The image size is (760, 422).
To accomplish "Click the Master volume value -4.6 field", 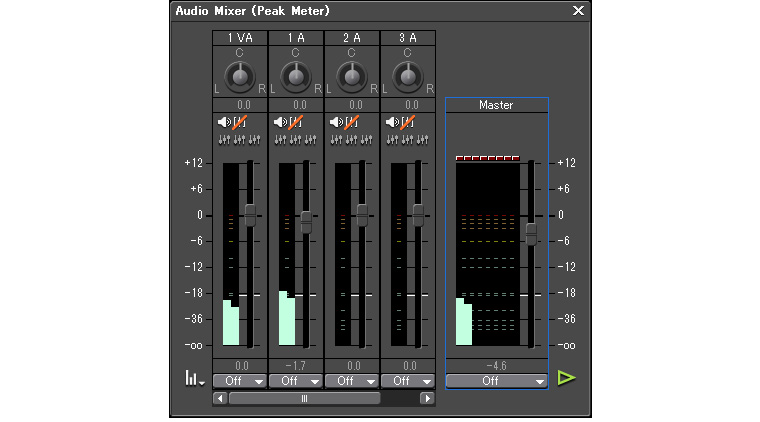I will (497, 366).
